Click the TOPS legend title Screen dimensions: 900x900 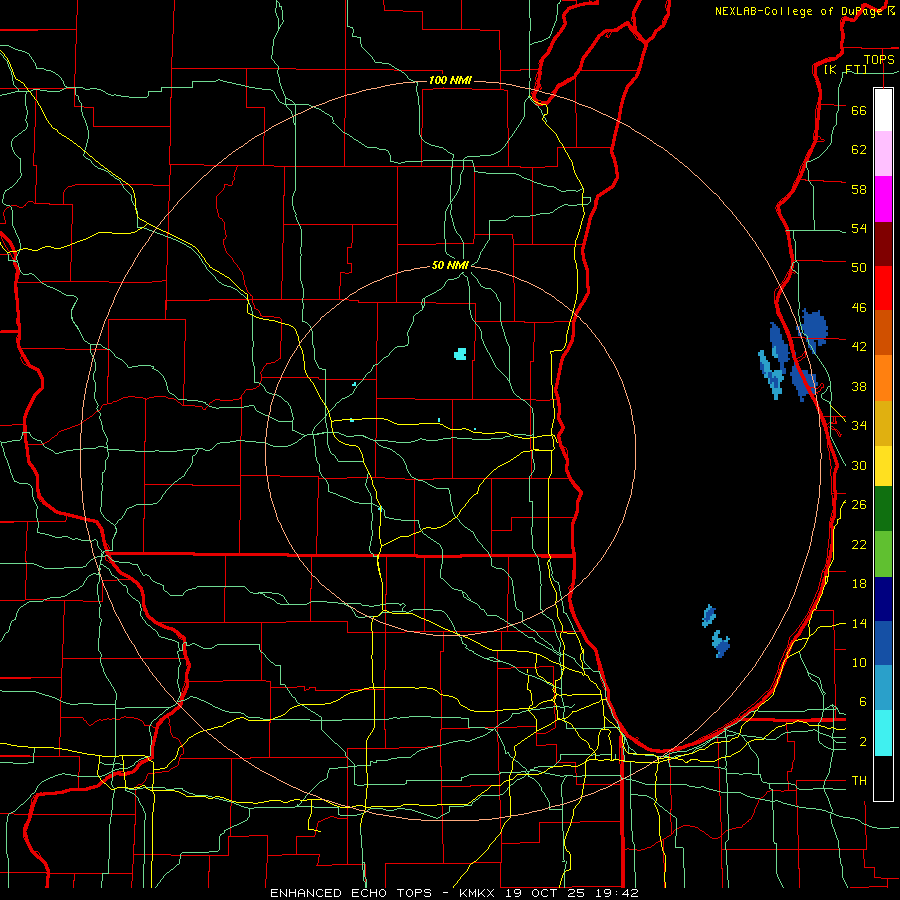[x=879, y=59]
